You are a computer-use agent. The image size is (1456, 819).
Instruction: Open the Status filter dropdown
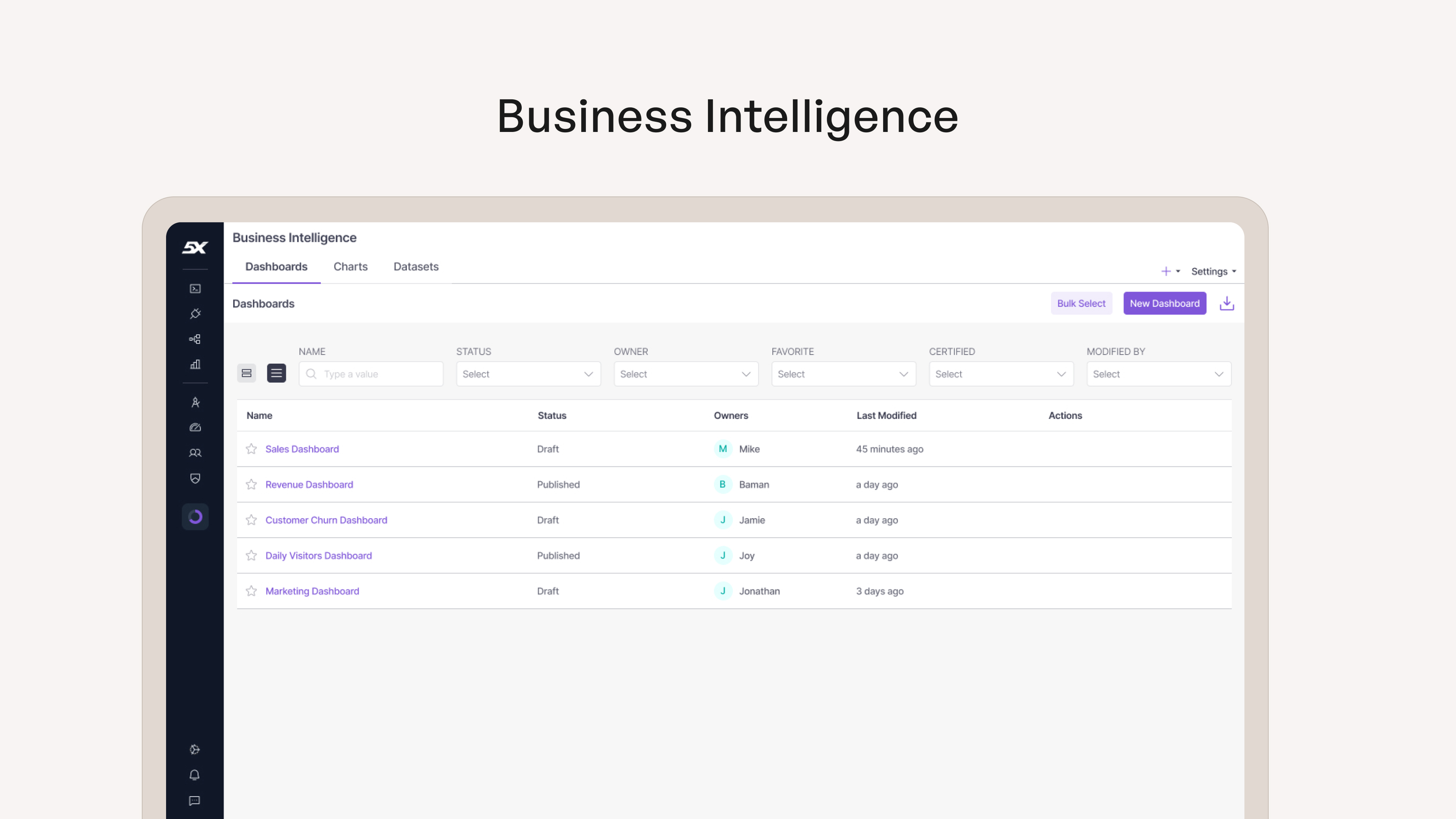pos(528,374)
